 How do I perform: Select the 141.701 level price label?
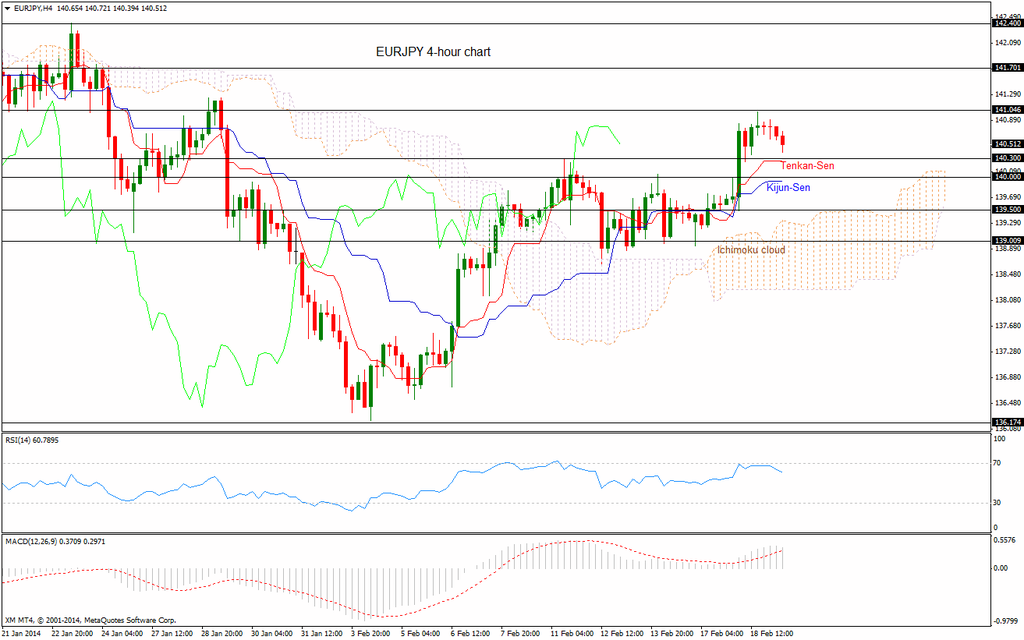(1007, 68)
